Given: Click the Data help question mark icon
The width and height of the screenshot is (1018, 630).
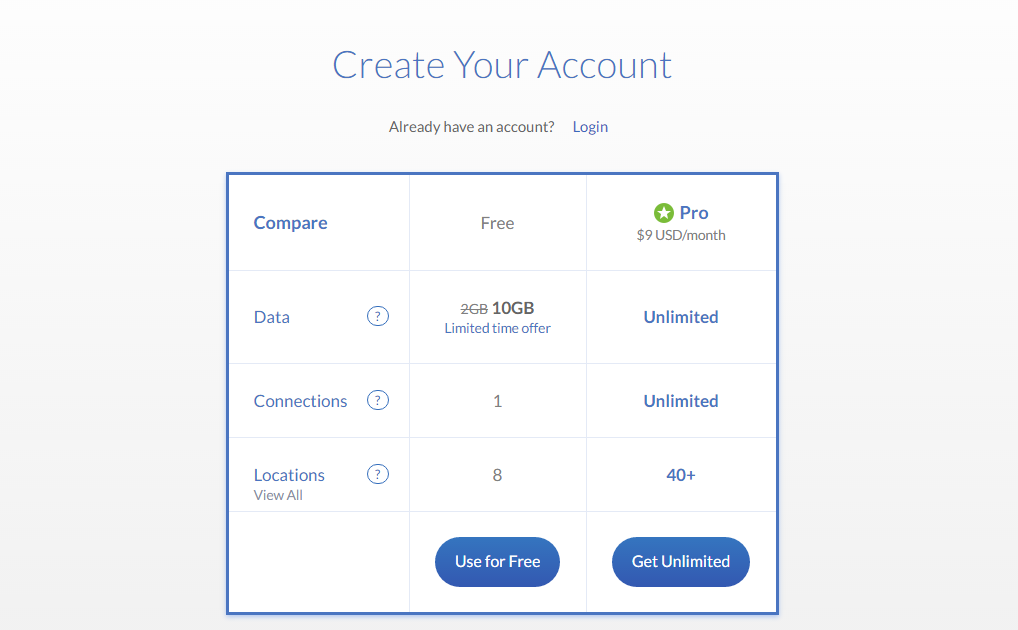Looking at the screenshot, I should [378, 316].
